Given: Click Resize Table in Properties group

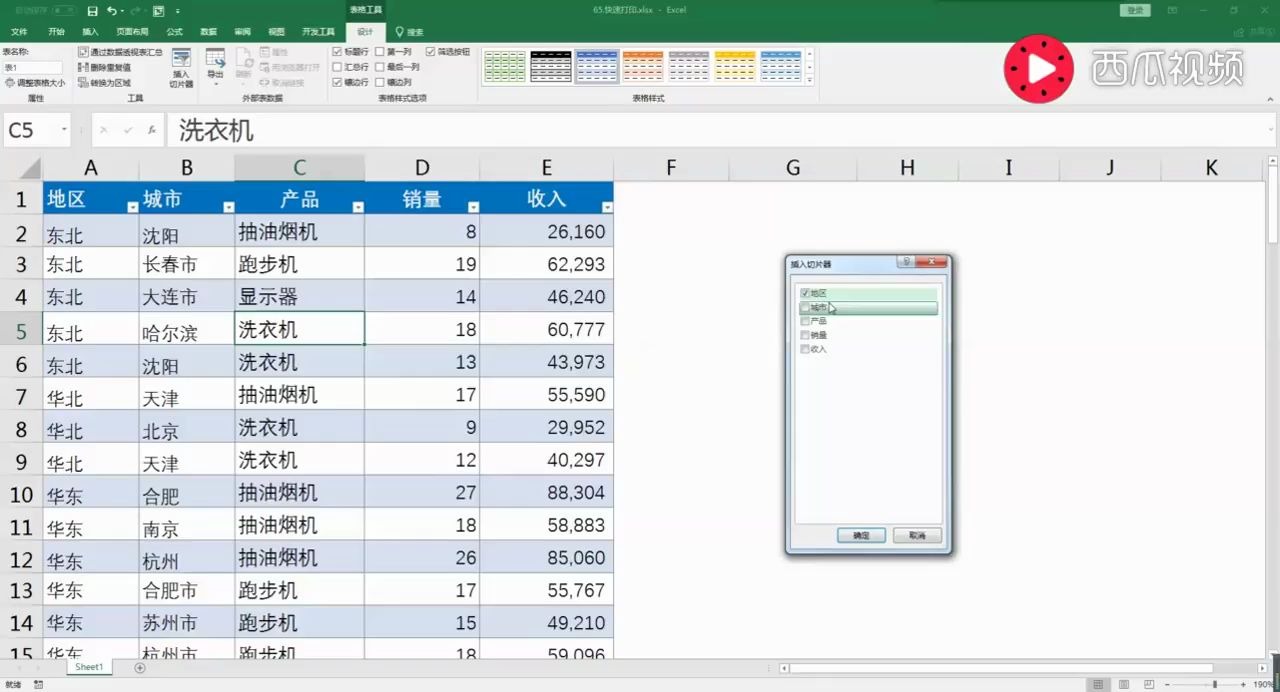Looking at the screenshot, I should click(35, 83).
